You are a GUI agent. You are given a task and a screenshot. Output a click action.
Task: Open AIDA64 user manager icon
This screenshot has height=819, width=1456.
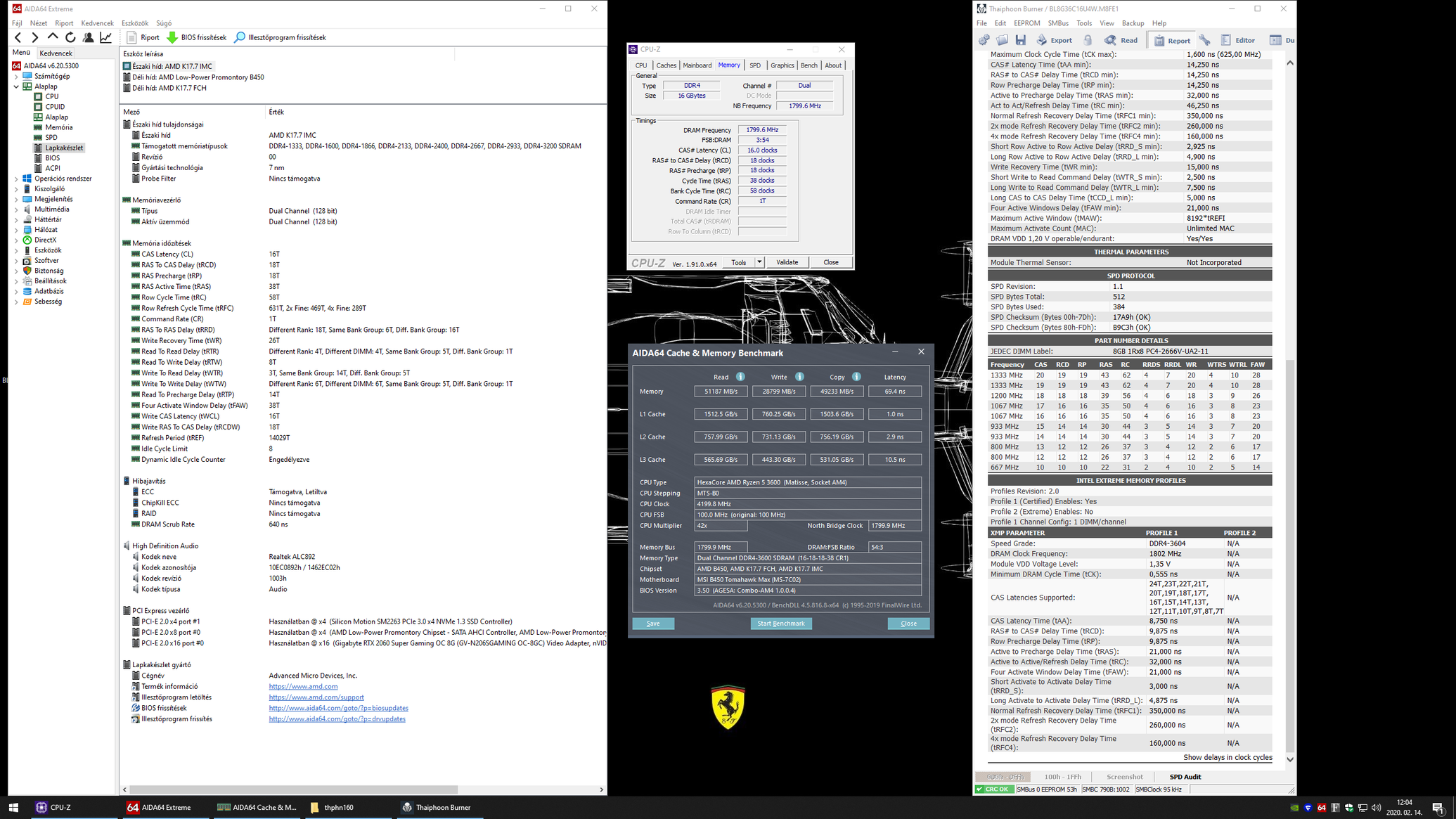click(x=89, y=37)
